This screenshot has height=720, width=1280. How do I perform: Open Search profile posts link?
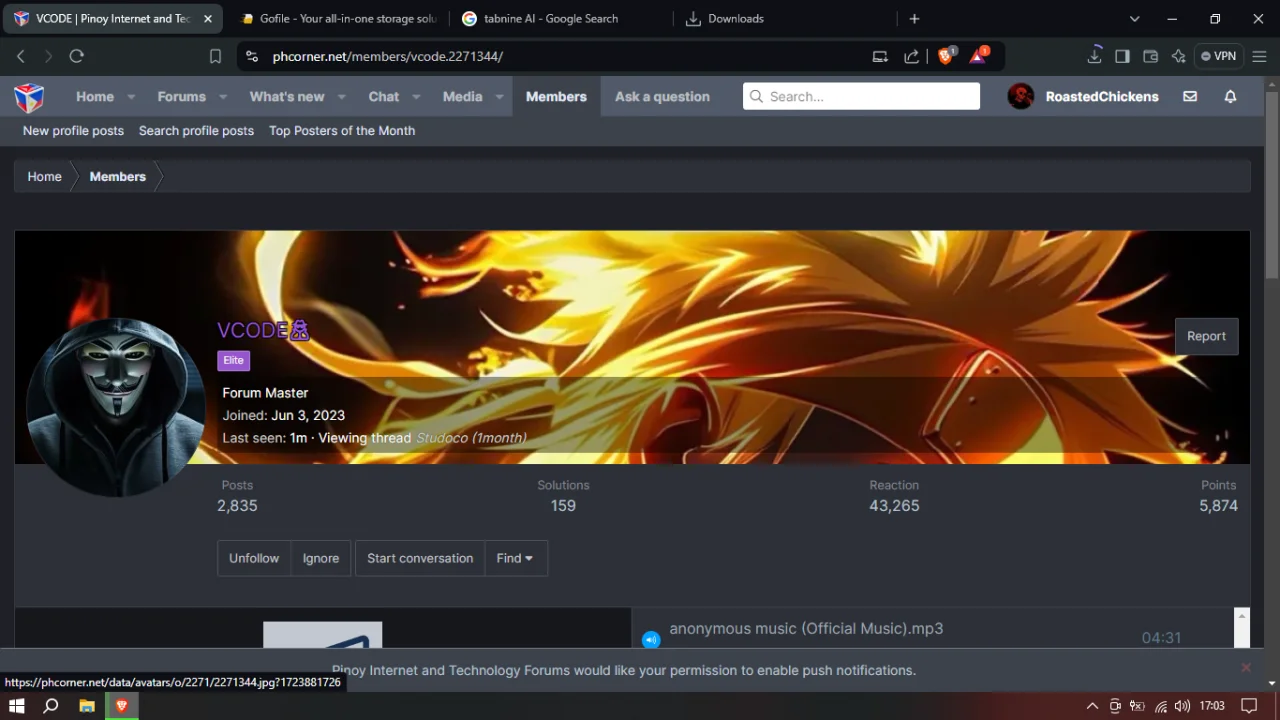(196, 131)
